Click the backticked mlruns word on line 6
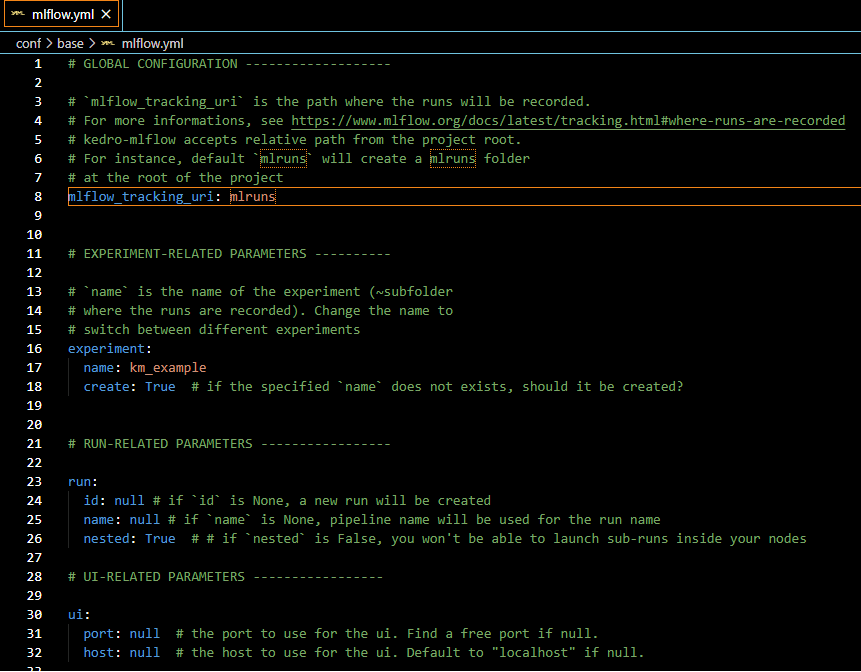 click(x=283, y=159)
